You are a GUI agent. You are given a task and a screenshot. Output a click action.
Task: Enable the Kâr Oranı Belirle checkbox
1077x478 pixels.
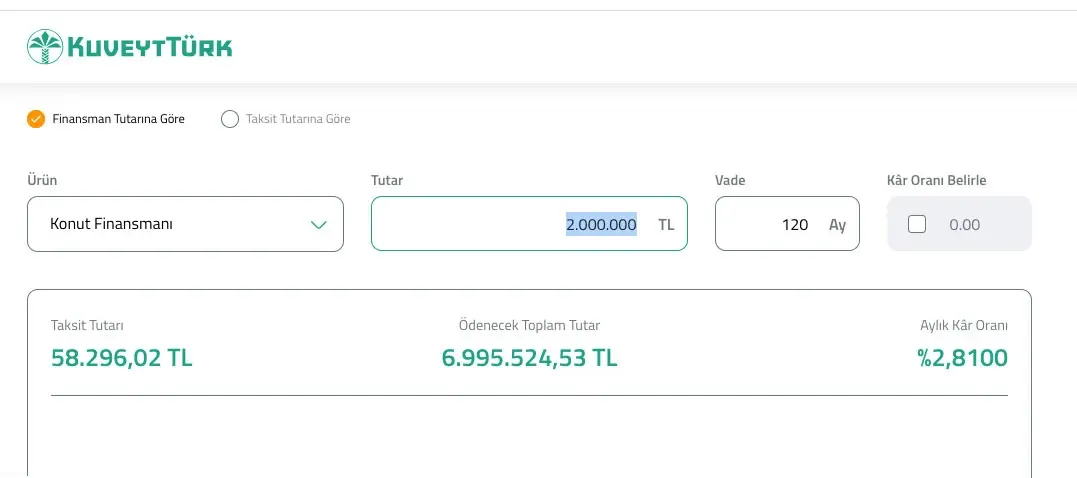point(917,224)
